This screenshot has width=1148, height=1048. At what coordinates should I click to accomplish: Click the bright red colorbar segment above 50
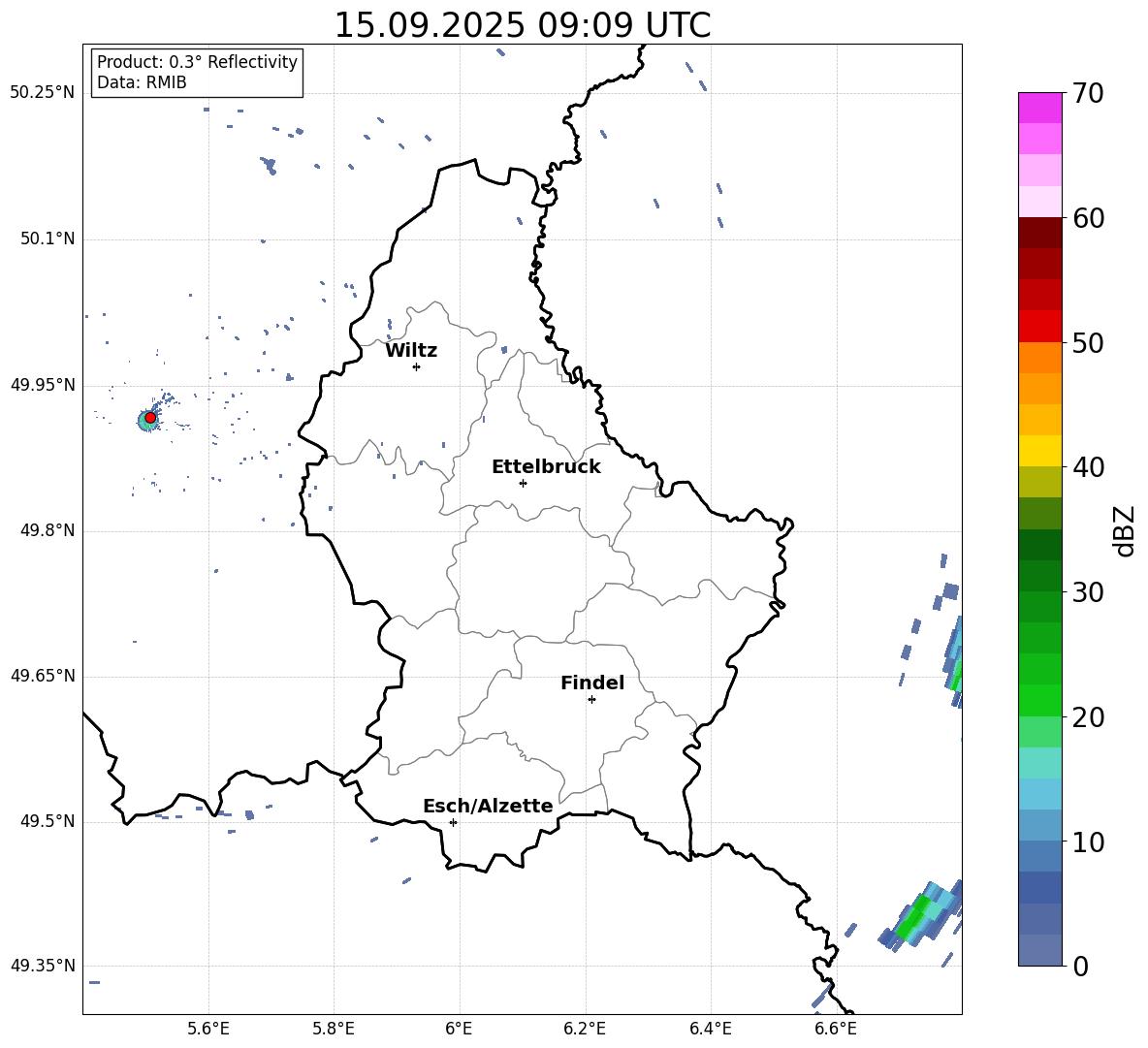click(x=1039, y=327)
